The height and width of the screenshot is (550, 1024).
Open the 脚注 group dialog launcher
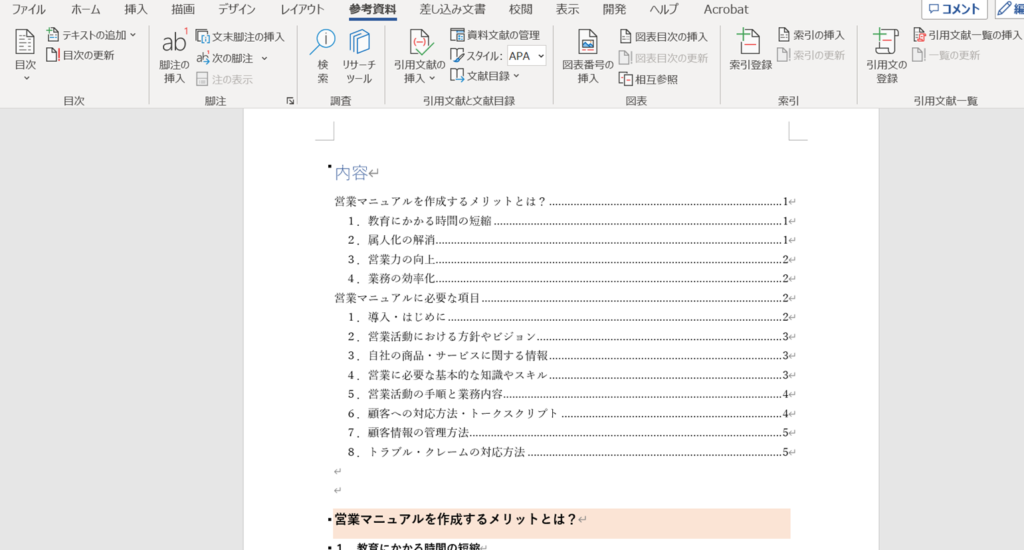290,101
